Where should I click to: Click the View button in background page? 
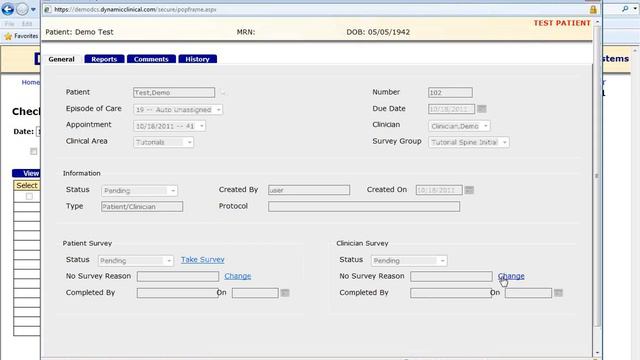point(27,173)
